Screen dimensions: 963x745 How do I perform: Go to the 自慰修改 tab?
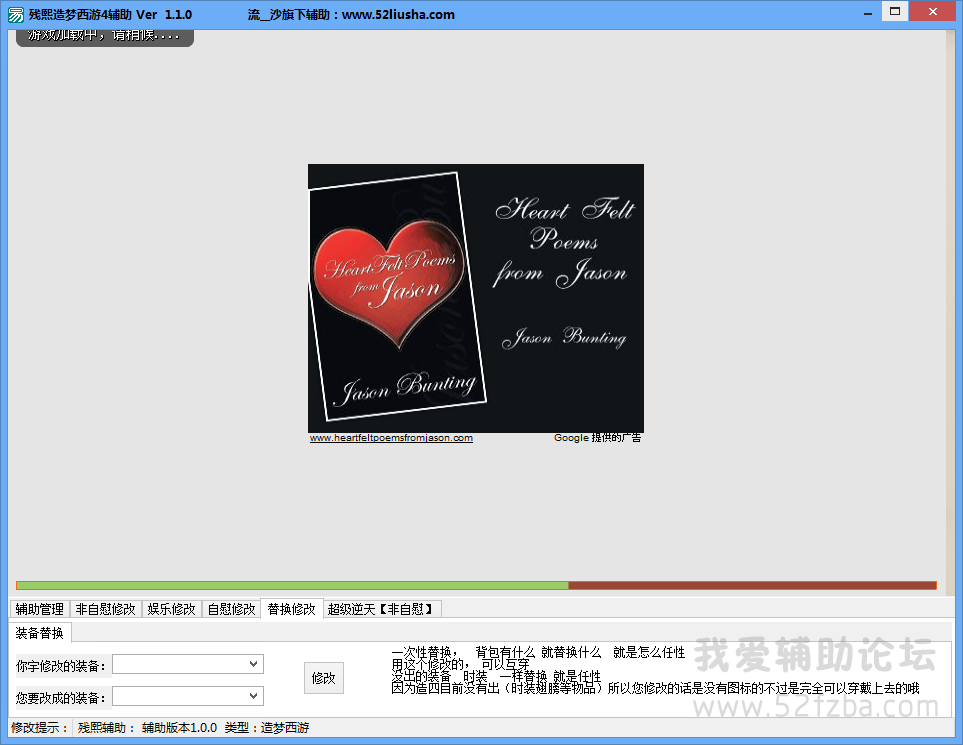(230, 609)
